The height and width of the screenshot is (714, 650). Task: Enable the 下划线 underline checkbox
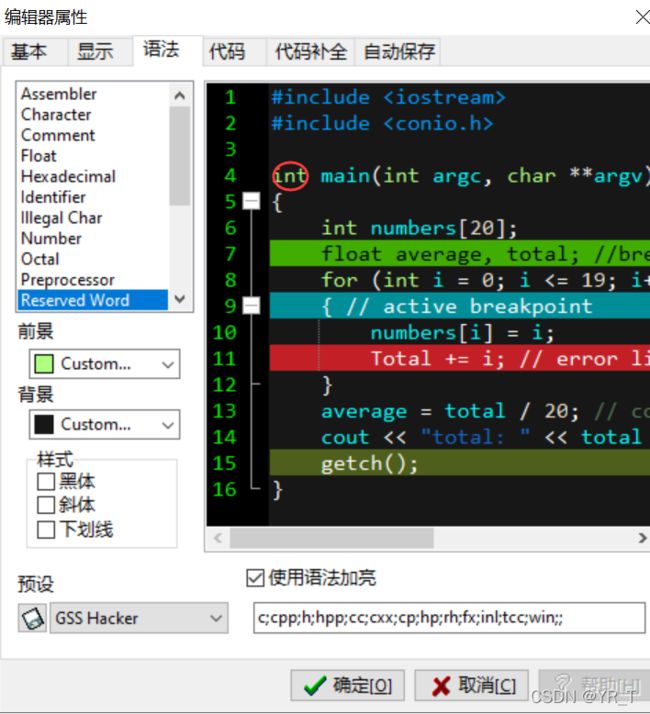tap(46, 530)
